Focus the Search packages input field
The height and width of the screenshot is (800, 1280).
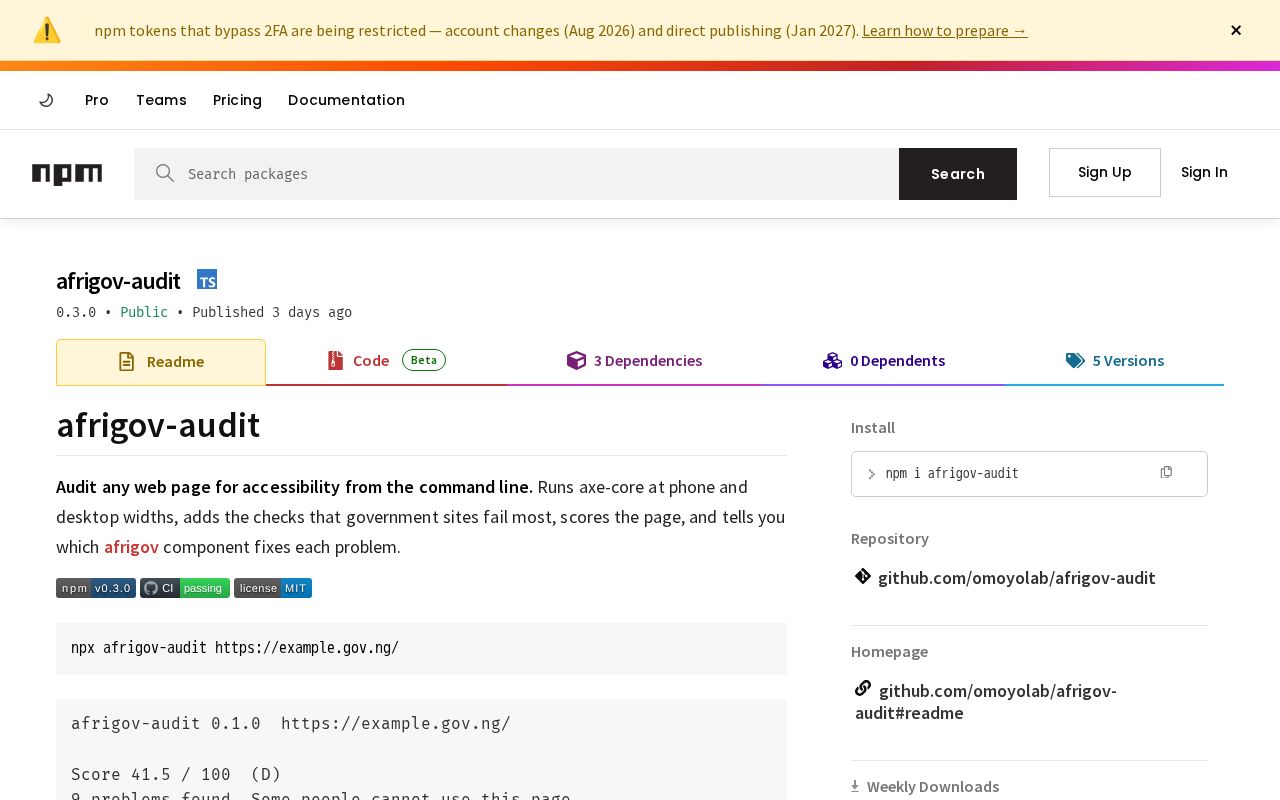[516, 174]
